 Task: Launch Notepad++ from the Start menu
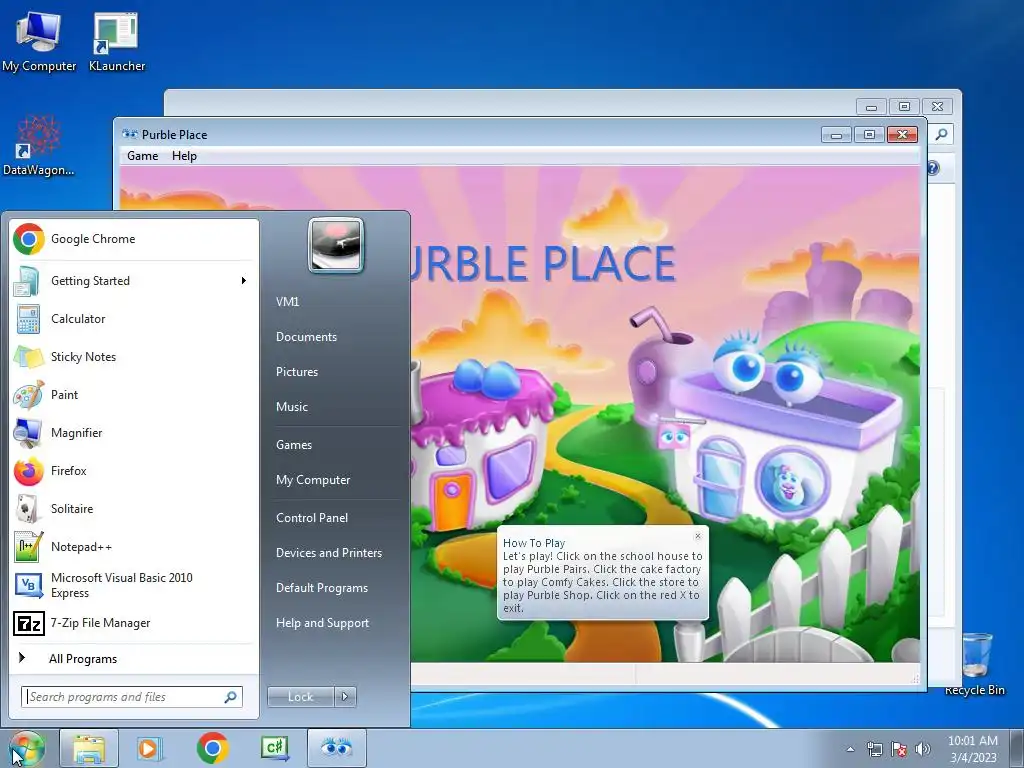click(134, 547)
